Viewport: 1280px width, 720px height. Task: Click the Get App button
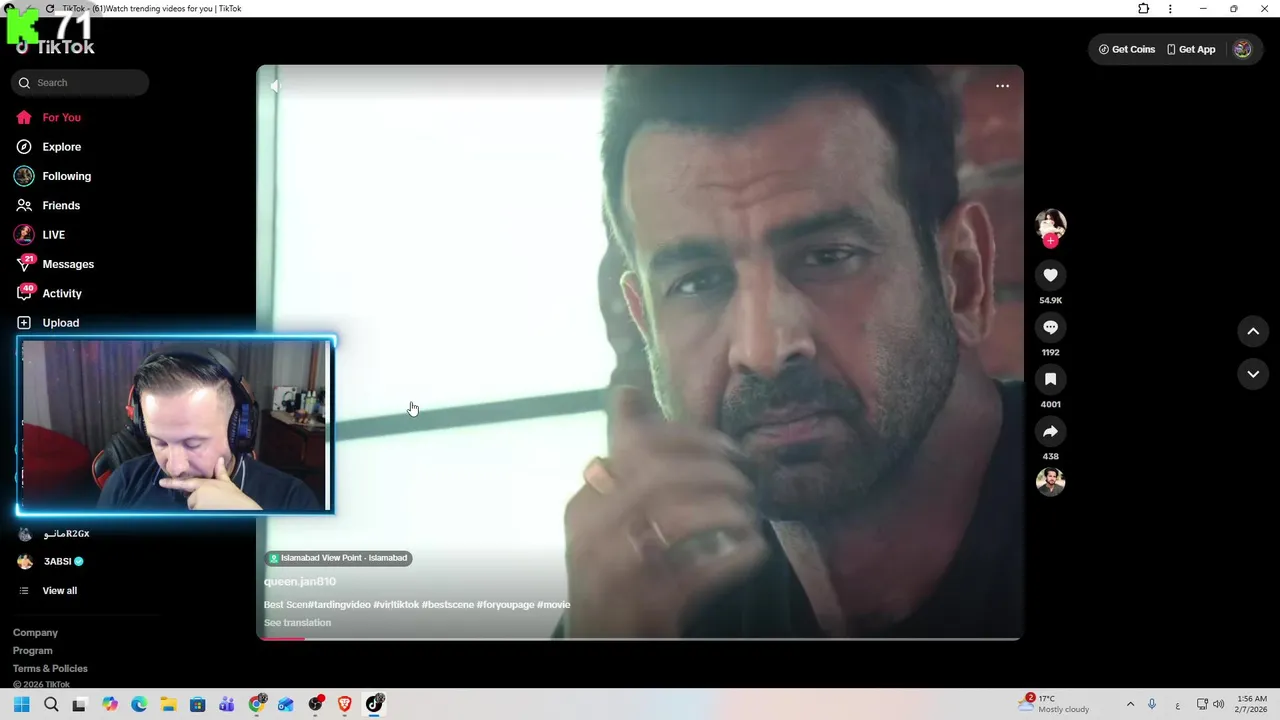pyautogui.click(x=1191, y=49)
